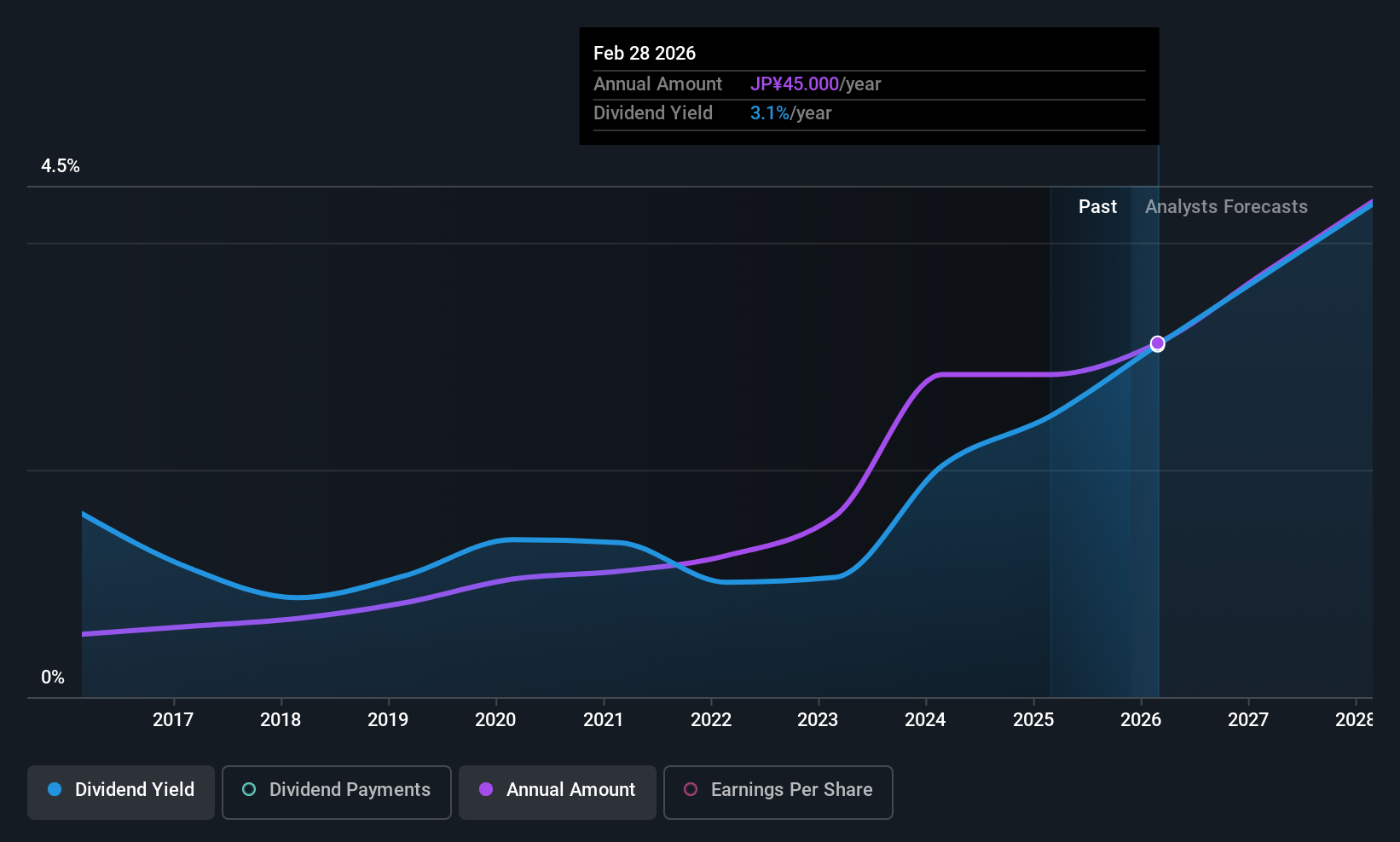Click the blue Dividend Yield legend dot
1400x842 pixels.
coord(55,790)
